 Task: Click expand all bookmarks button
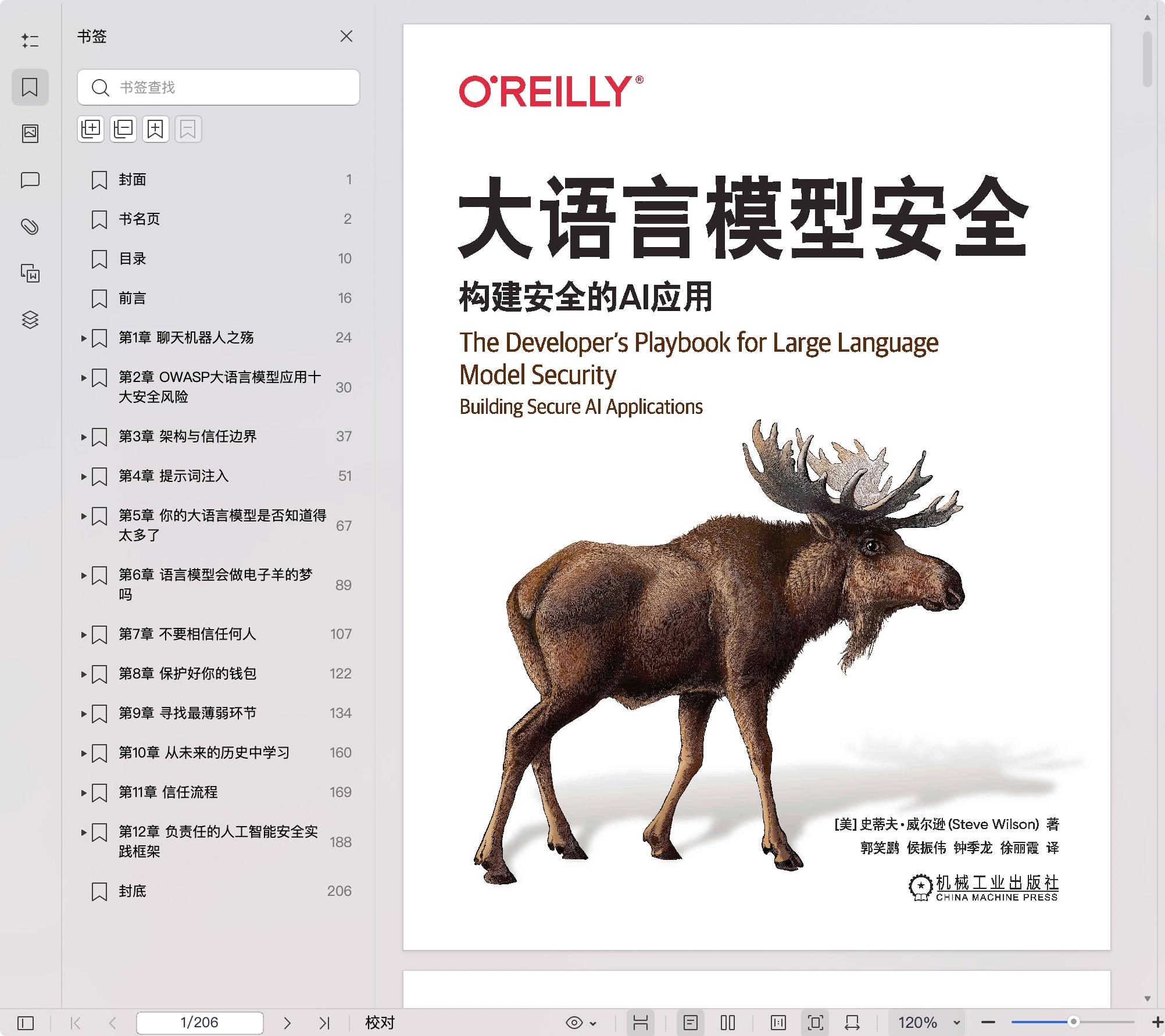[x=91, y=129]
